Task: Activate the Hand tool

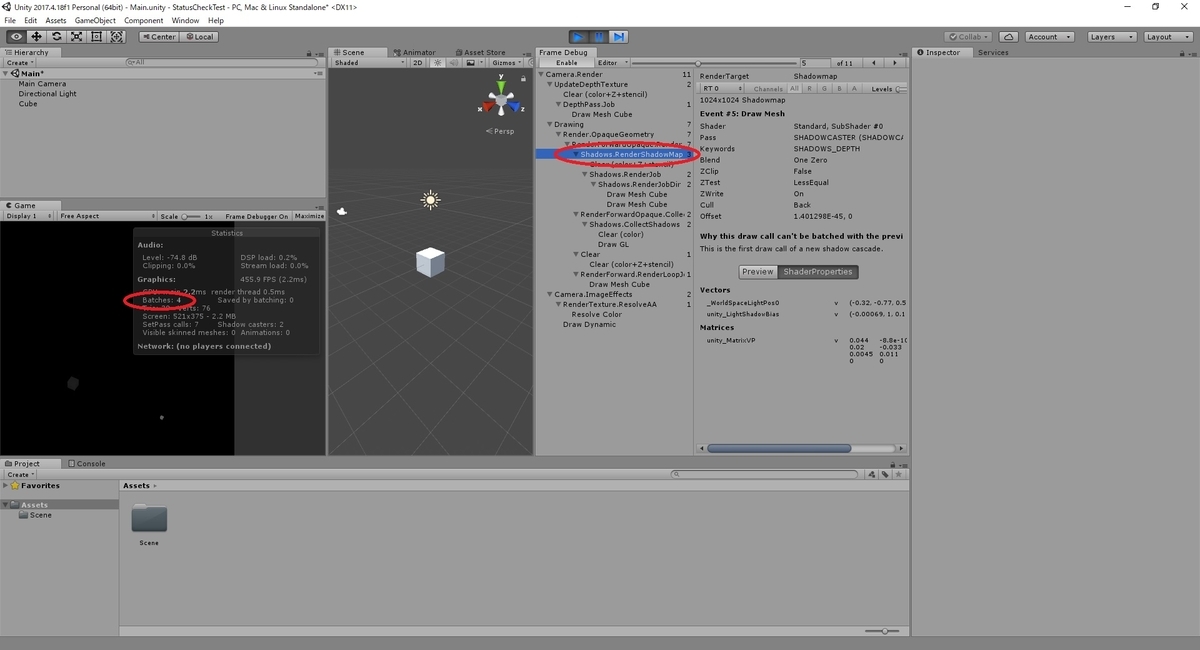Action: point(14,36)
